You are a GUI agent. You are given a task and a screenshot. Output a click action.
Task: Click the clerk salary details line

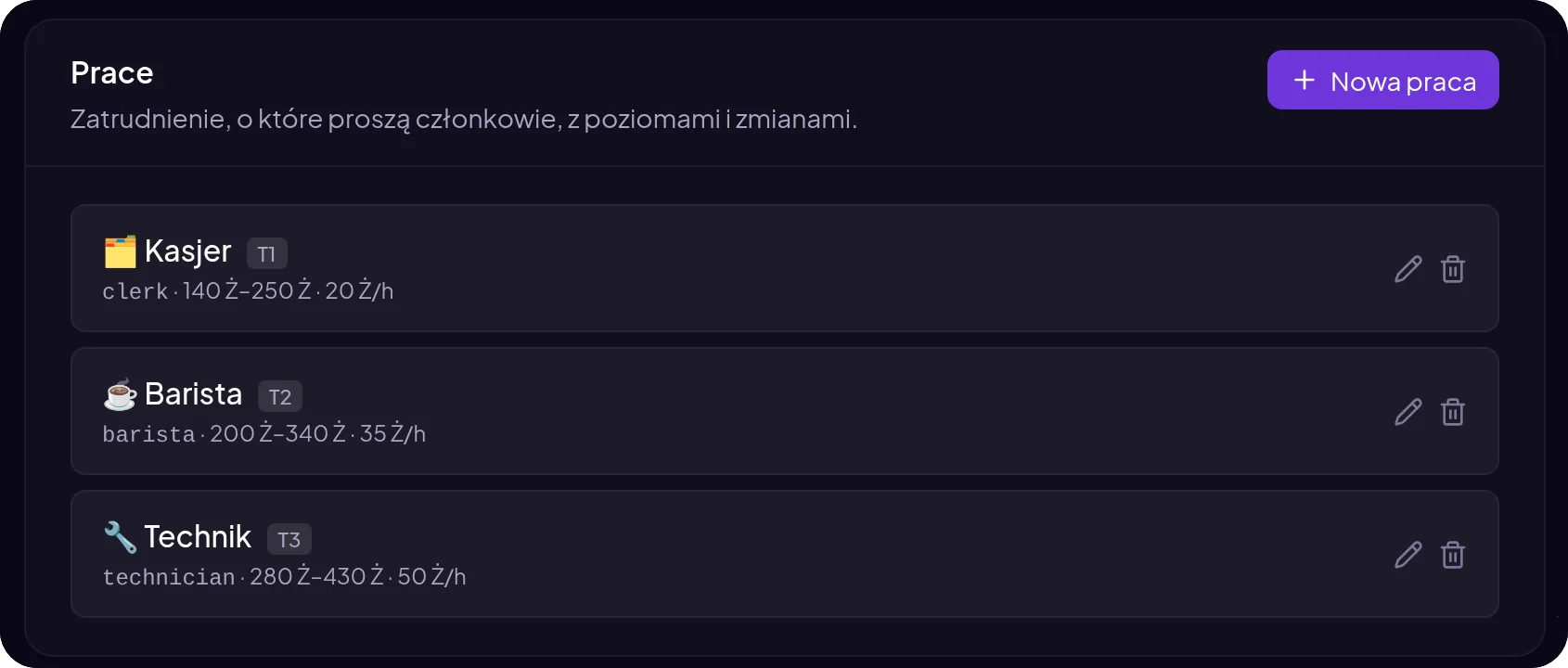[x=248, y=291]
